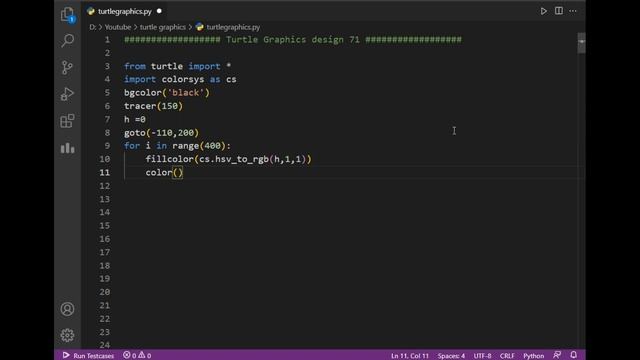The height and width of the screenshot is (360, 640).
Task: Click 'for i in range(400):' line
Action: click(x=177, y=146)
